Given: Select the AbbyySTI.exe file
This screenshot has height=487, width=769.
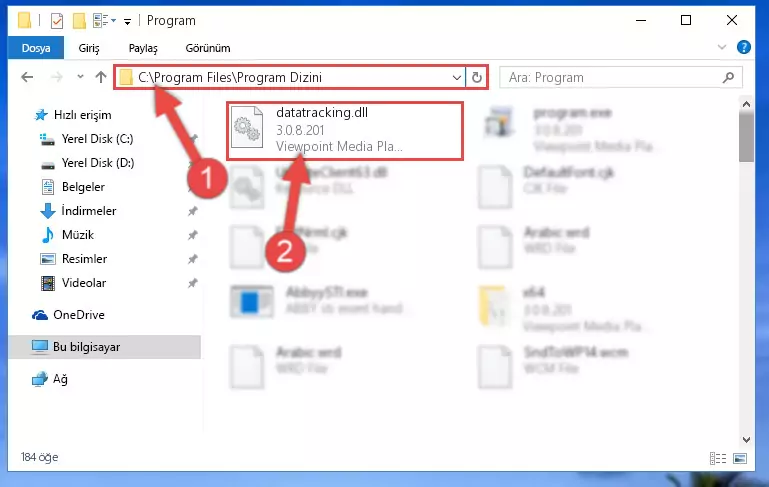Looking at the screenshot, I should (x=319, y=301).
